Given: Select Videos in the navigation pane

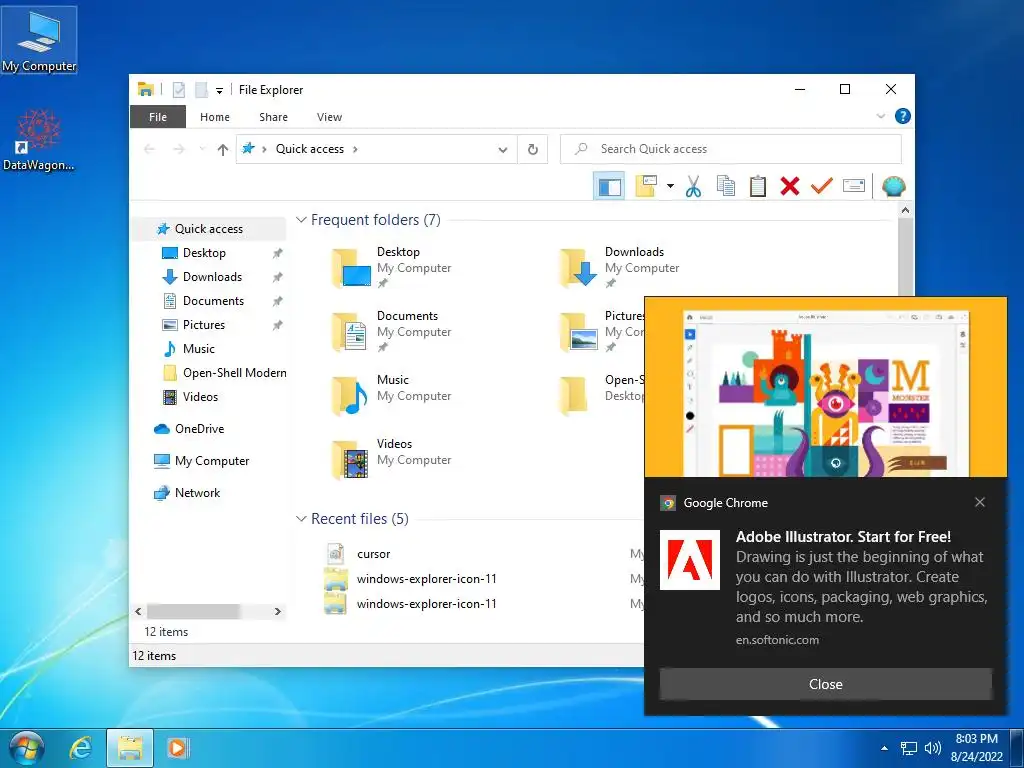Looking at the screenshot, I should click(x=200, y=397).
